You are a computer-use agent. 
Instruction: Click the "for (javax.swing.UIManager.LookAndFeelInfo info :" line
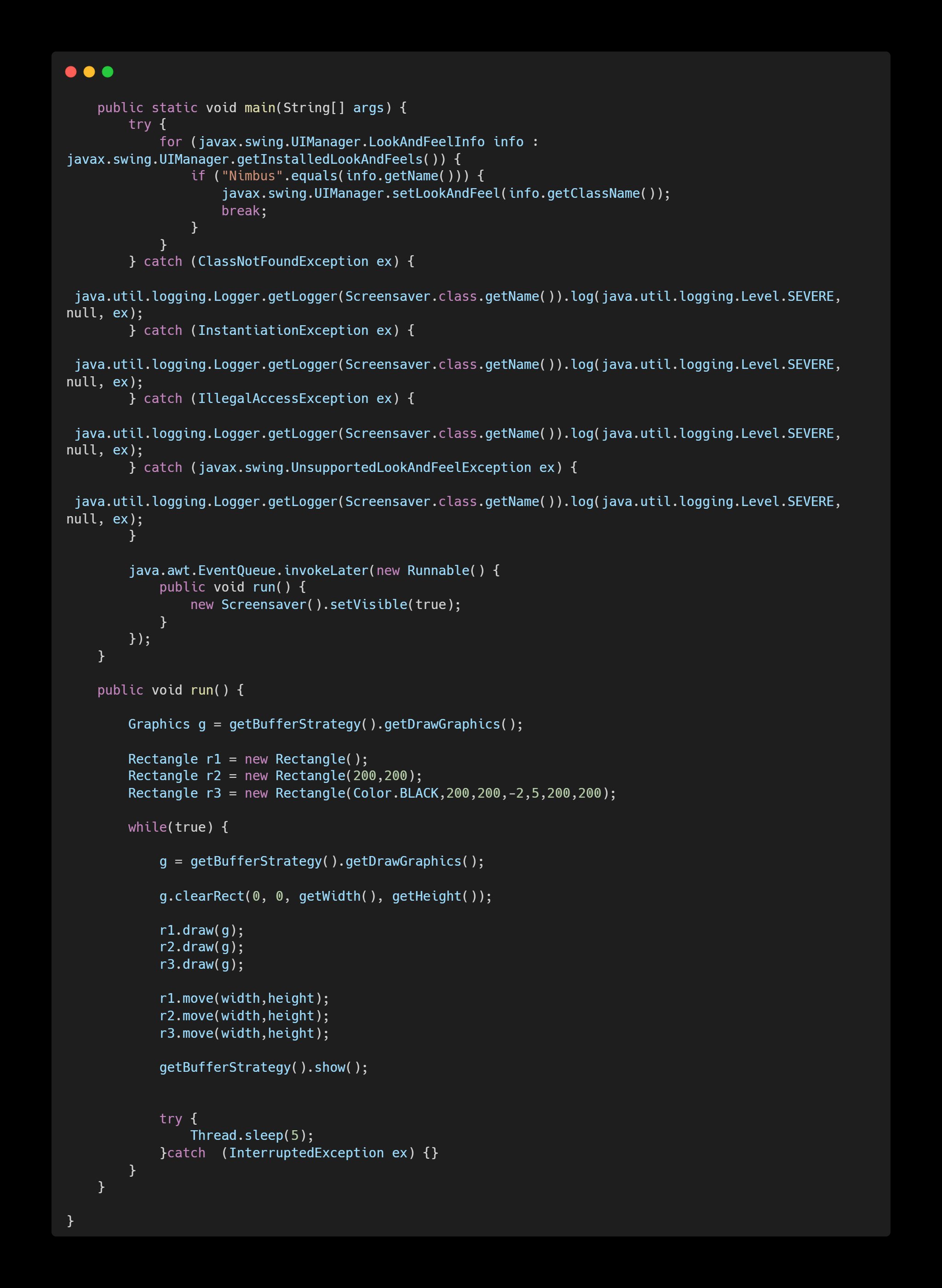pos(348,142)
